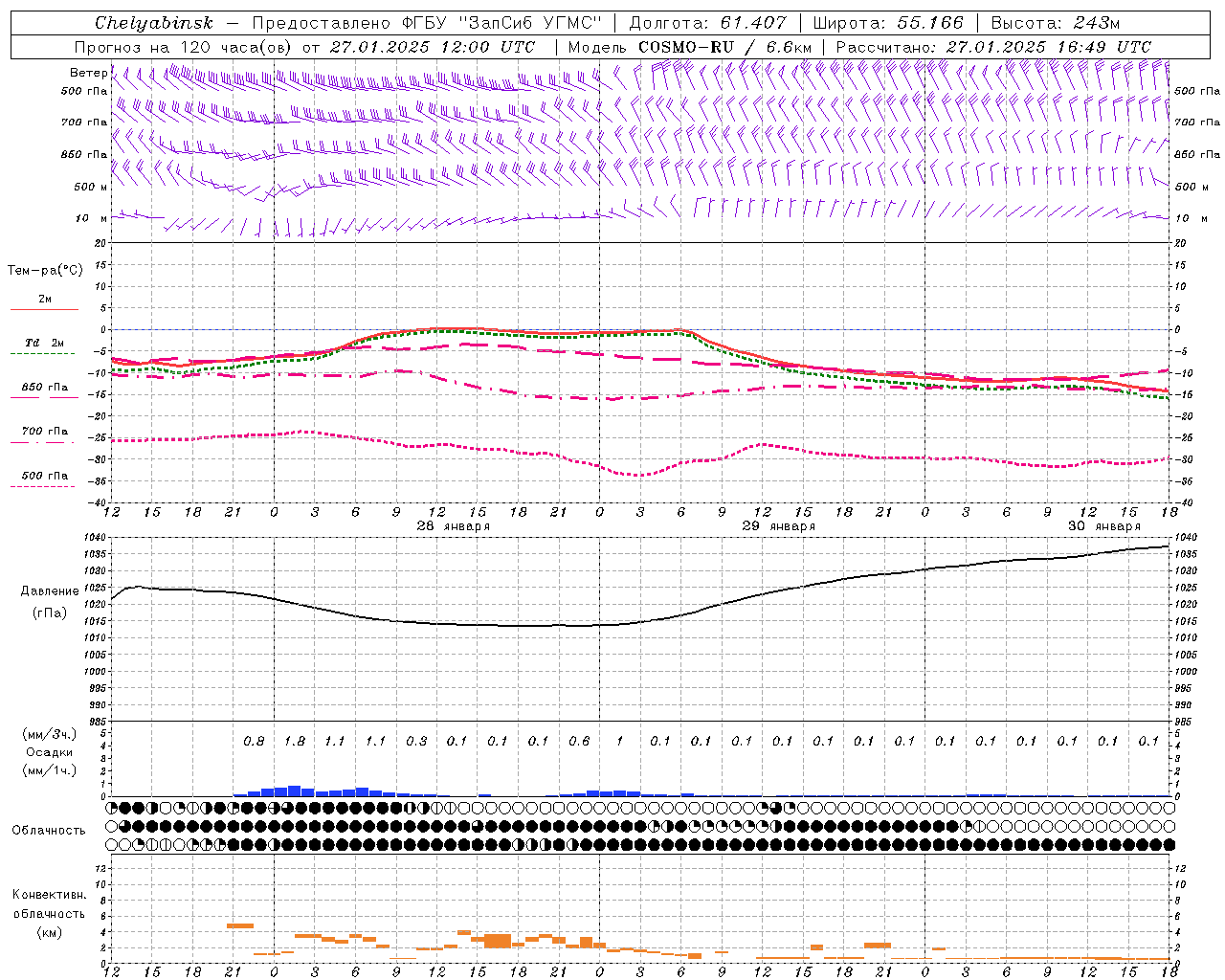Click the '(мм/1ч.)' precipitation unit label

point(50,770)
